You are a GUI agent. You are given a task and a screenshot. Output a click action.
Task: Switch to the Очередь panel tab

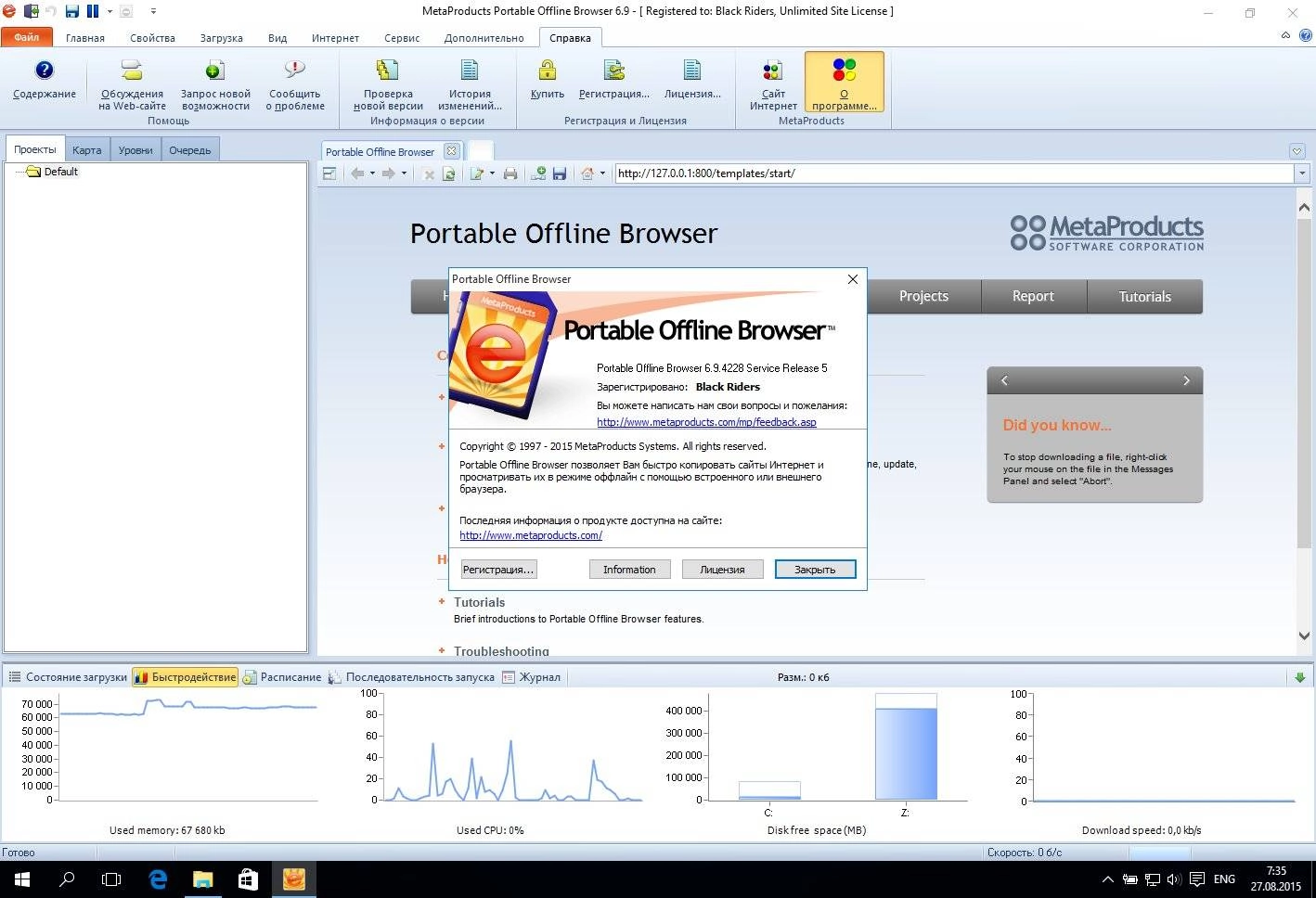(189, 150)
